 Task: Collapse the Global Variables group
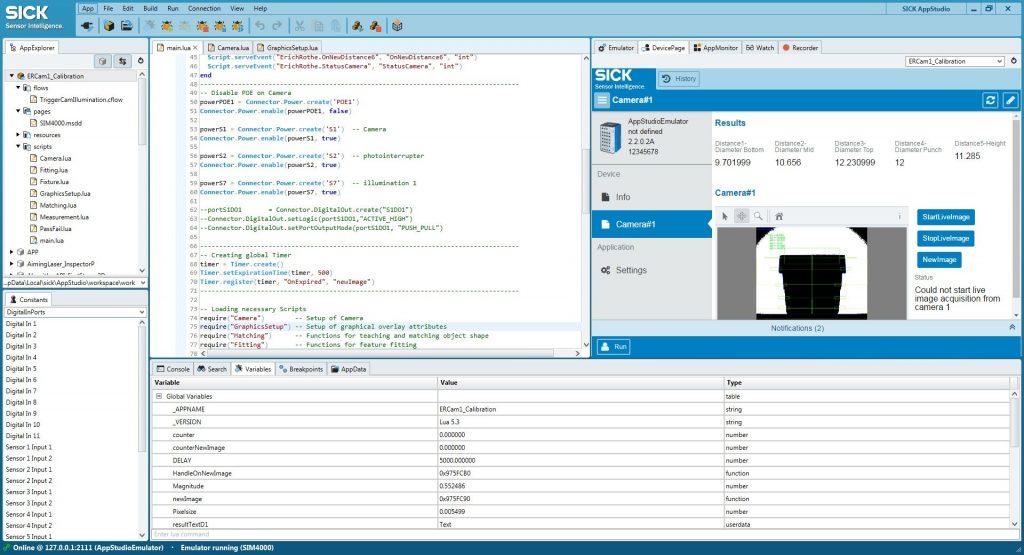(158, 396)
